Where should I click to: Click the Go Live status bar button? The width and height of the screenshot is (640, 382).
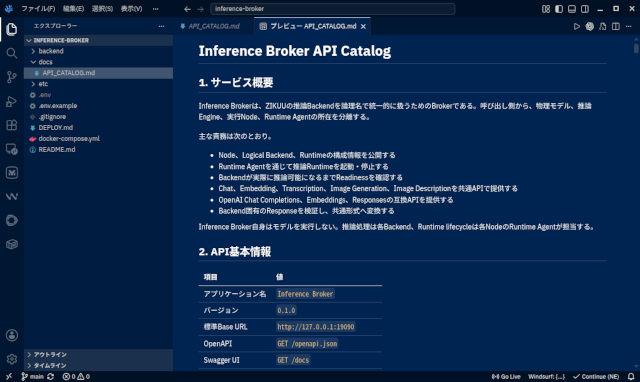click(x=506, y=377)
